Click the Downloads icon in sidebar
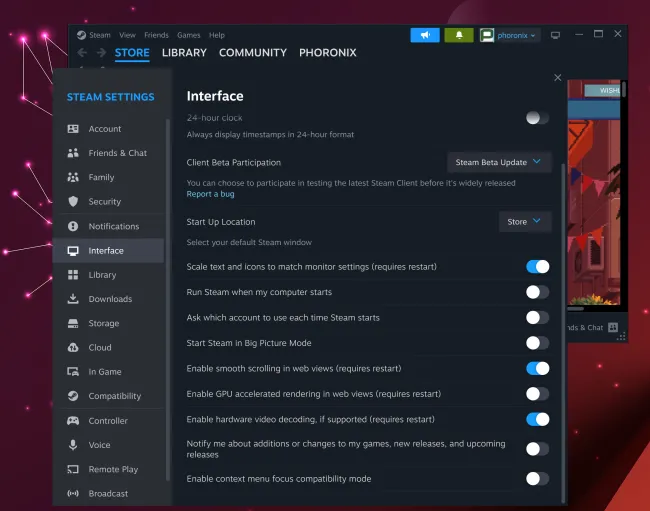Screen dimensions: 650x511 [x=73, y=299]
